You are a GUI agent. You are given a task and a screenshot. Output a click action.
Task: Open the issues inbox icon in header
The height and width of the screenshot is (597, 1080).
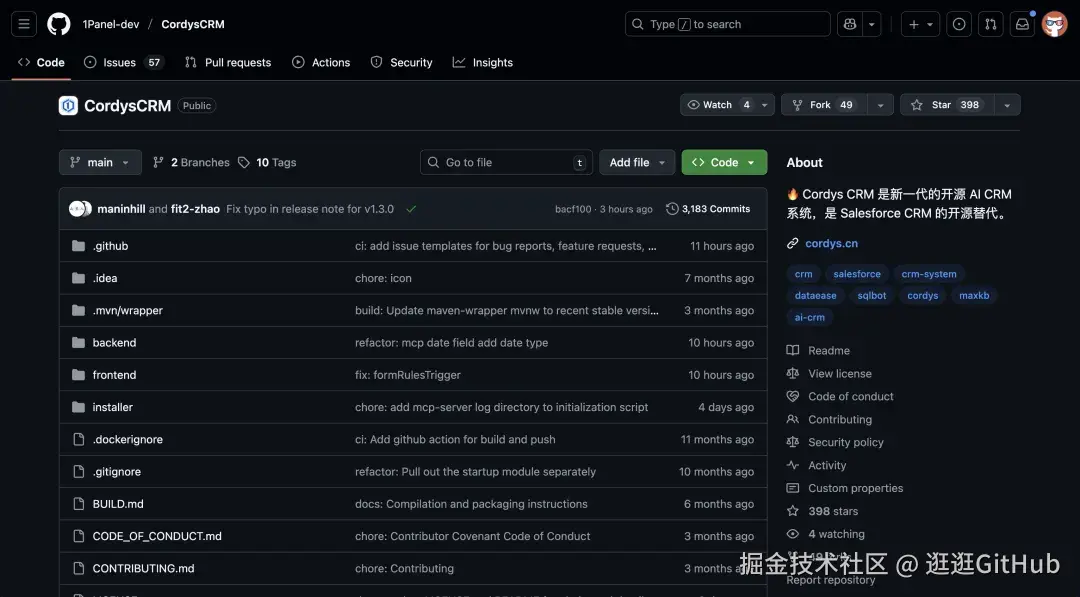[x=959, y=24]
